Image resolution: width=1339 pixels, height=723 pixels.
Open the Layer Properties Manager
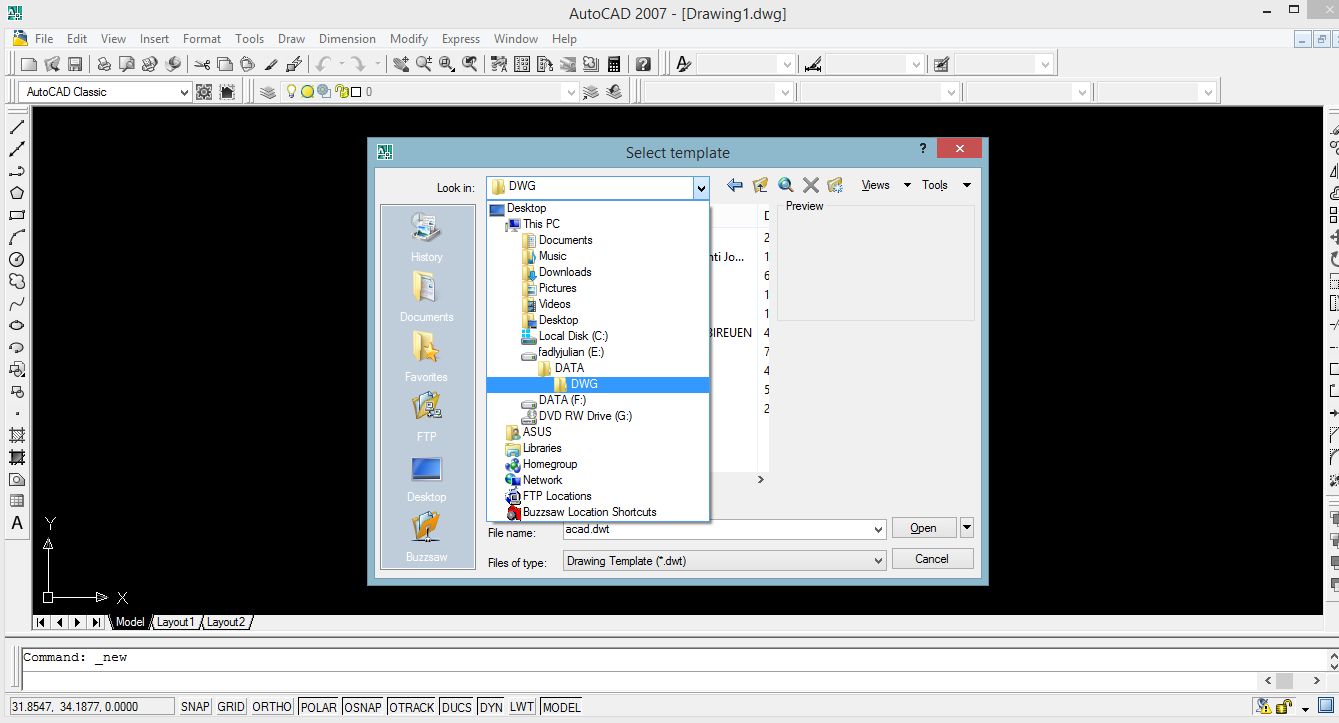coord(267,91)
